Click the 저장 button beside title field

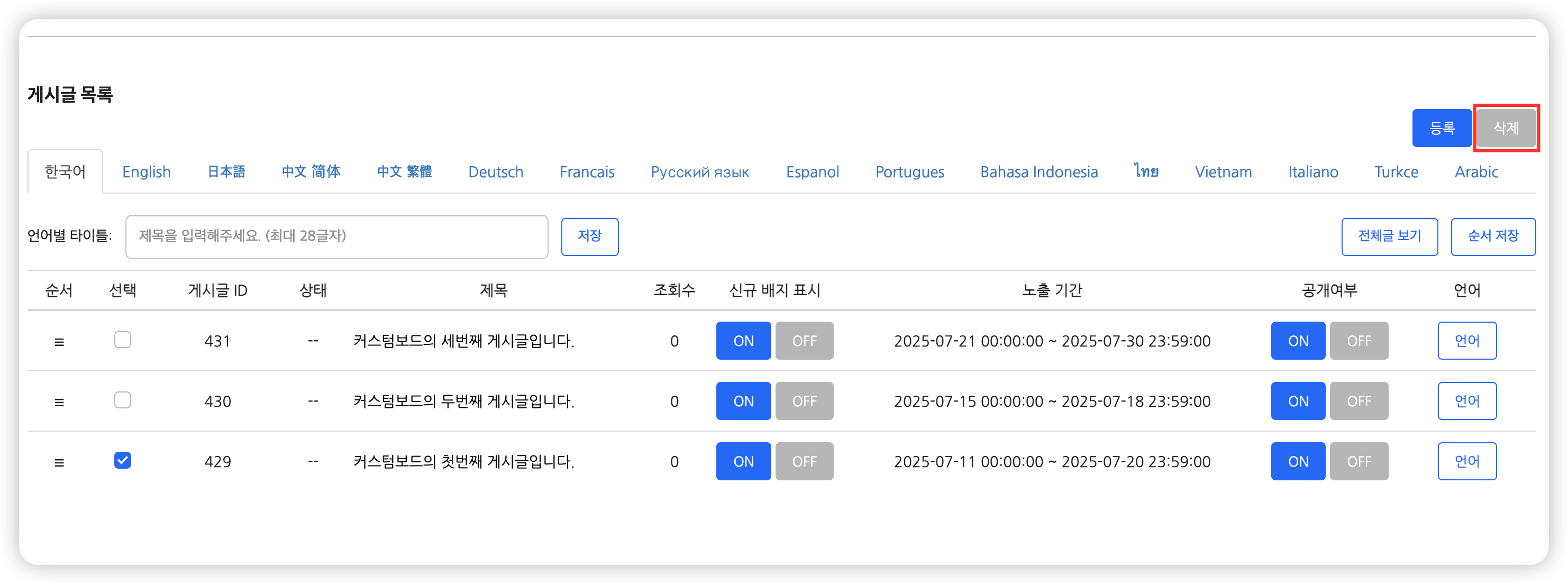click(589, 236)
